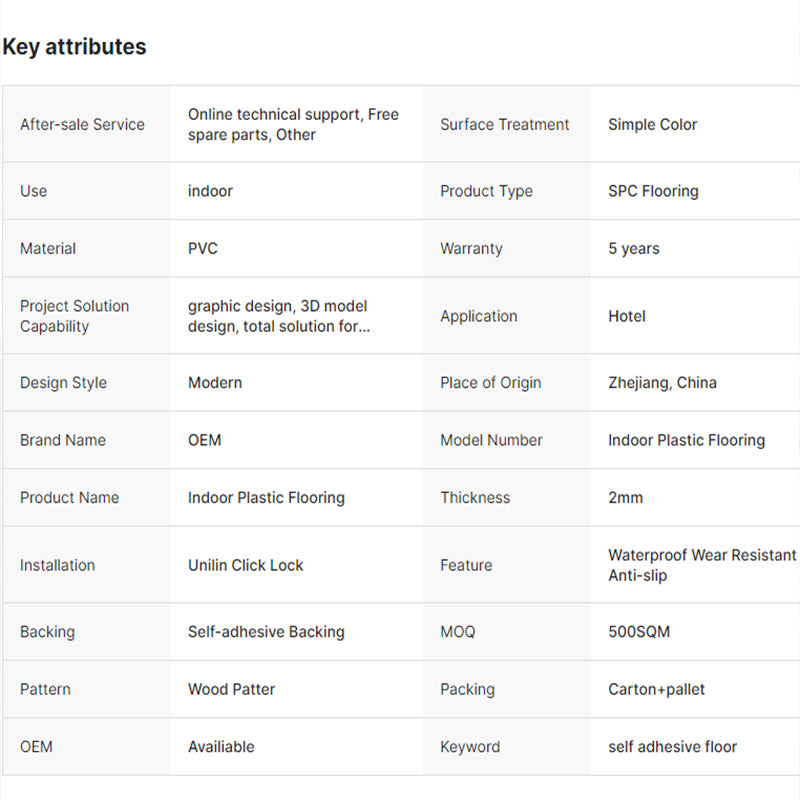Click the self adhesive floor keyword

click(672, 747)
